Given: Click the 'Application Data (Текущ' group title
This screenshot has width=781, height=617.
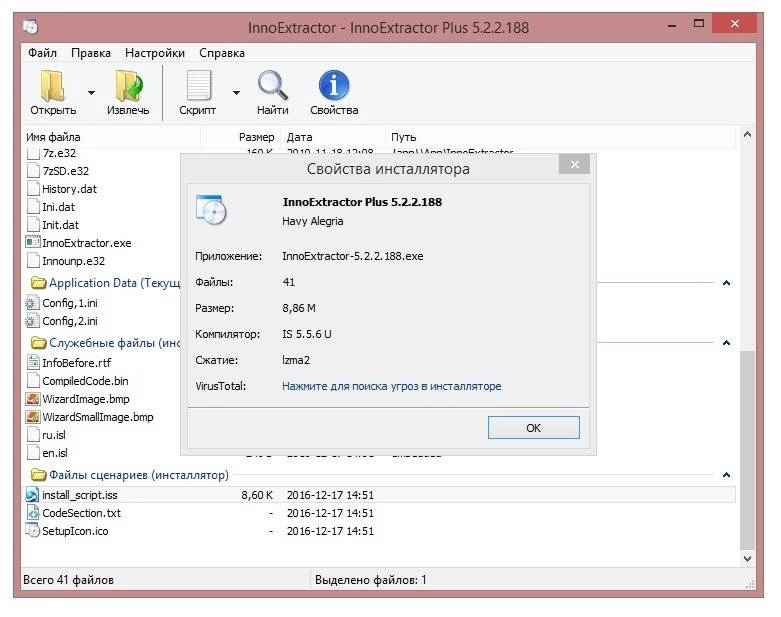Looking at the screenshot, I should (115, 283).
